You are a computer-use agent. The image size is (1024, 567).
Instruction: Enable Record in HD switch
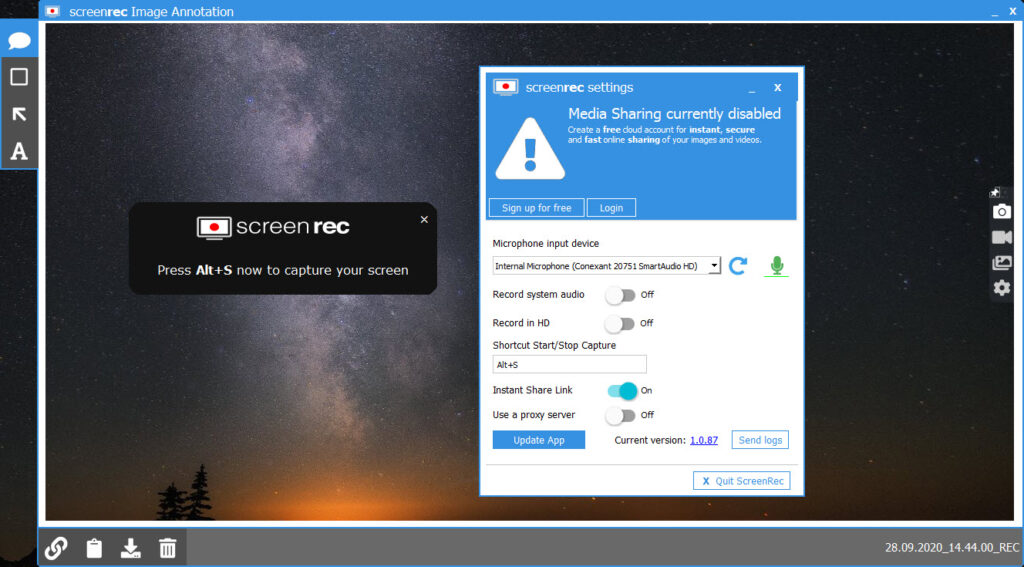(620, 323)
